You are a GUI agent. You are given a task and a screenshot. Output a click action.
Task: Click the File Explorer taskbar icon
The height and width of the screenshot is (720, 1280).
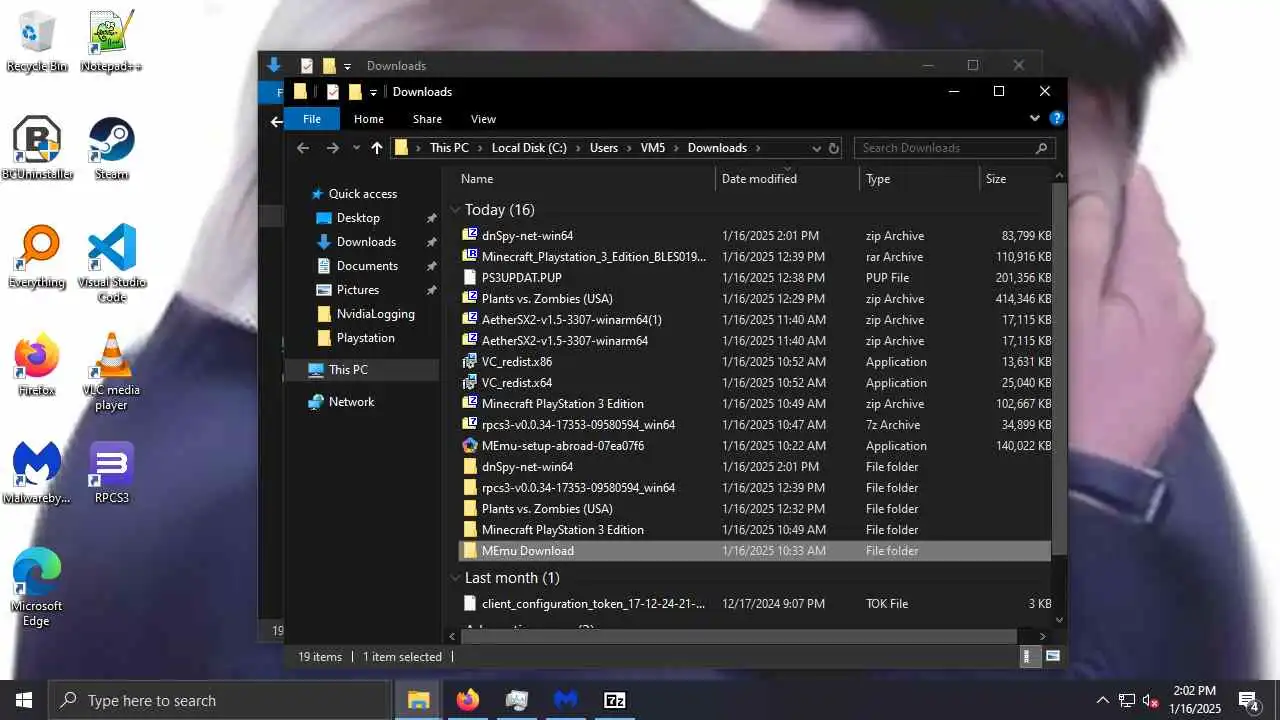[419, 700]
